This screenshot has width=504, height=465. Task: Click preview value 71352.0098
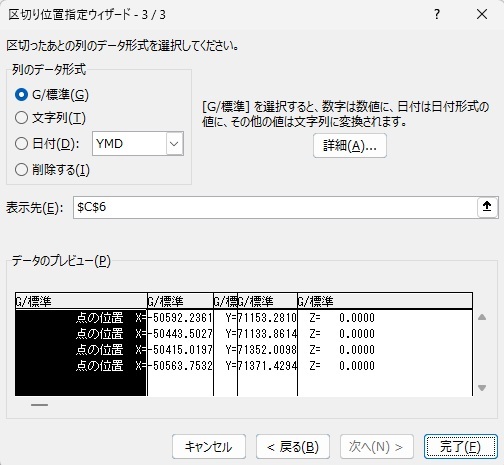tap(267, 350)
